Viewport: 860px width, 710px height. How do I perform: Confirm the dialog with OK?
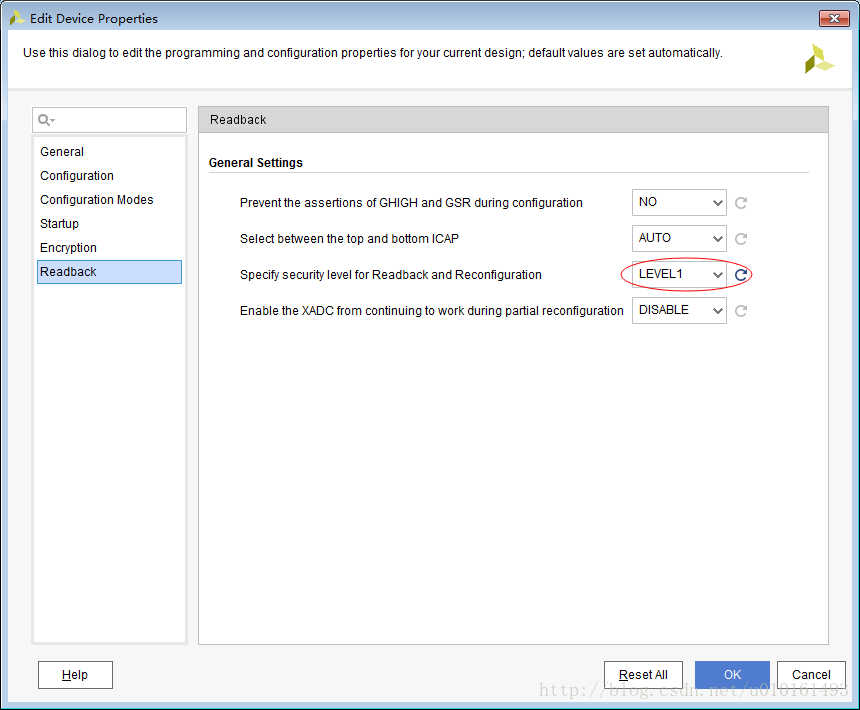(732, 675)
